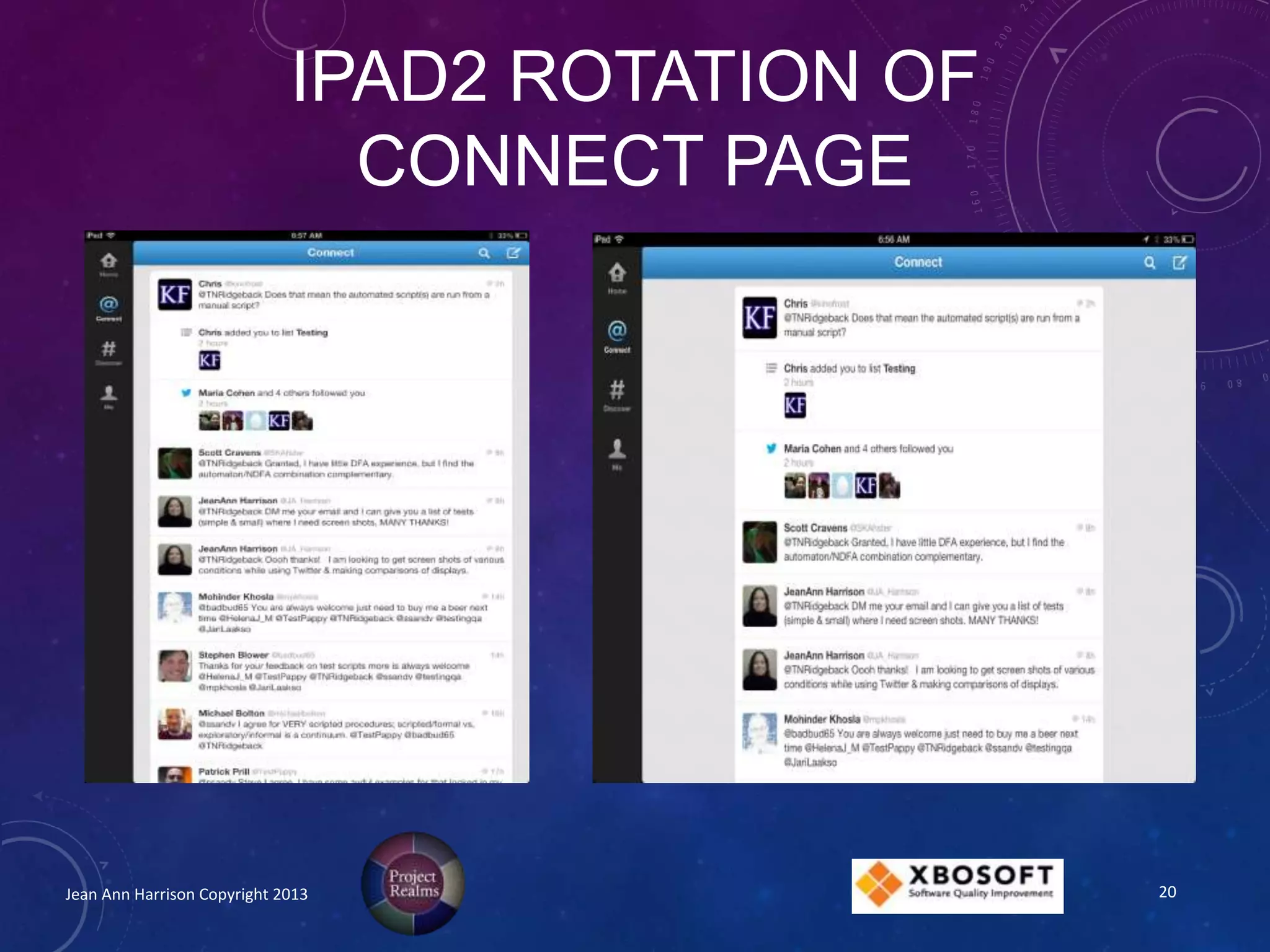The image size is (1270, 952).
Task: Select Michael Bolton tweet in portrait view
Action: [331, 729]
